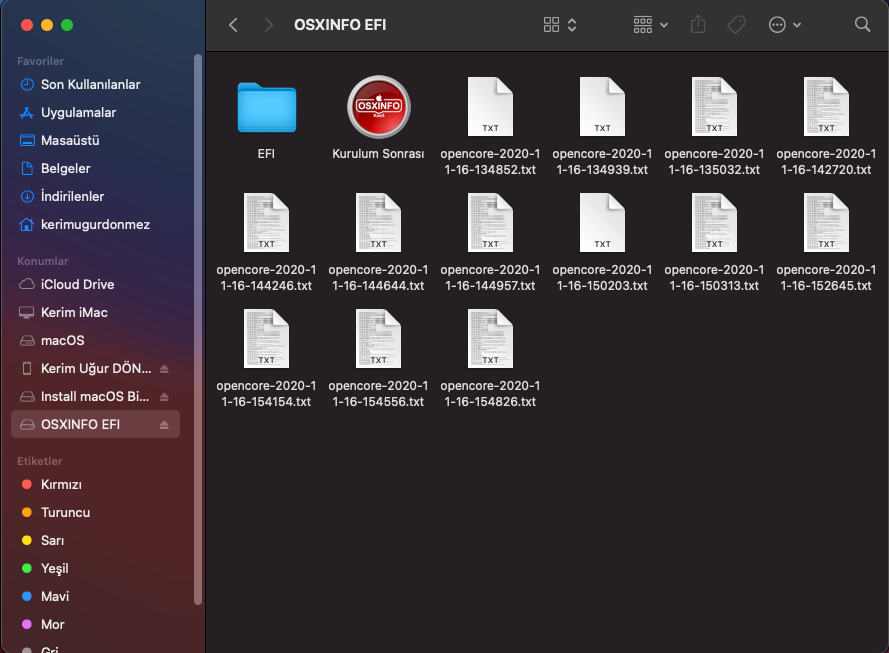Click the Edit Tags icon in toolbar
The height and width of the screenshot is (653, 889).
[x=737, y=25]
